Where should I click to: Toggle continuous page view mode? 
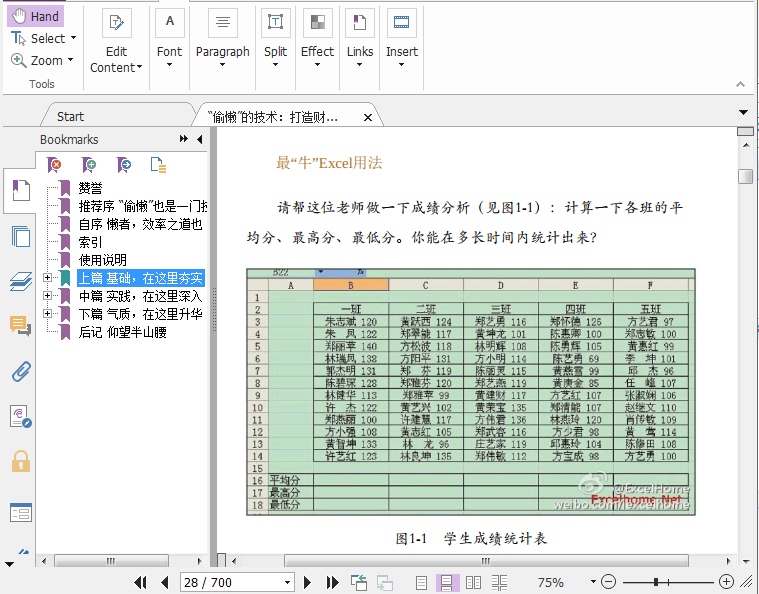[x=447, y=582]
